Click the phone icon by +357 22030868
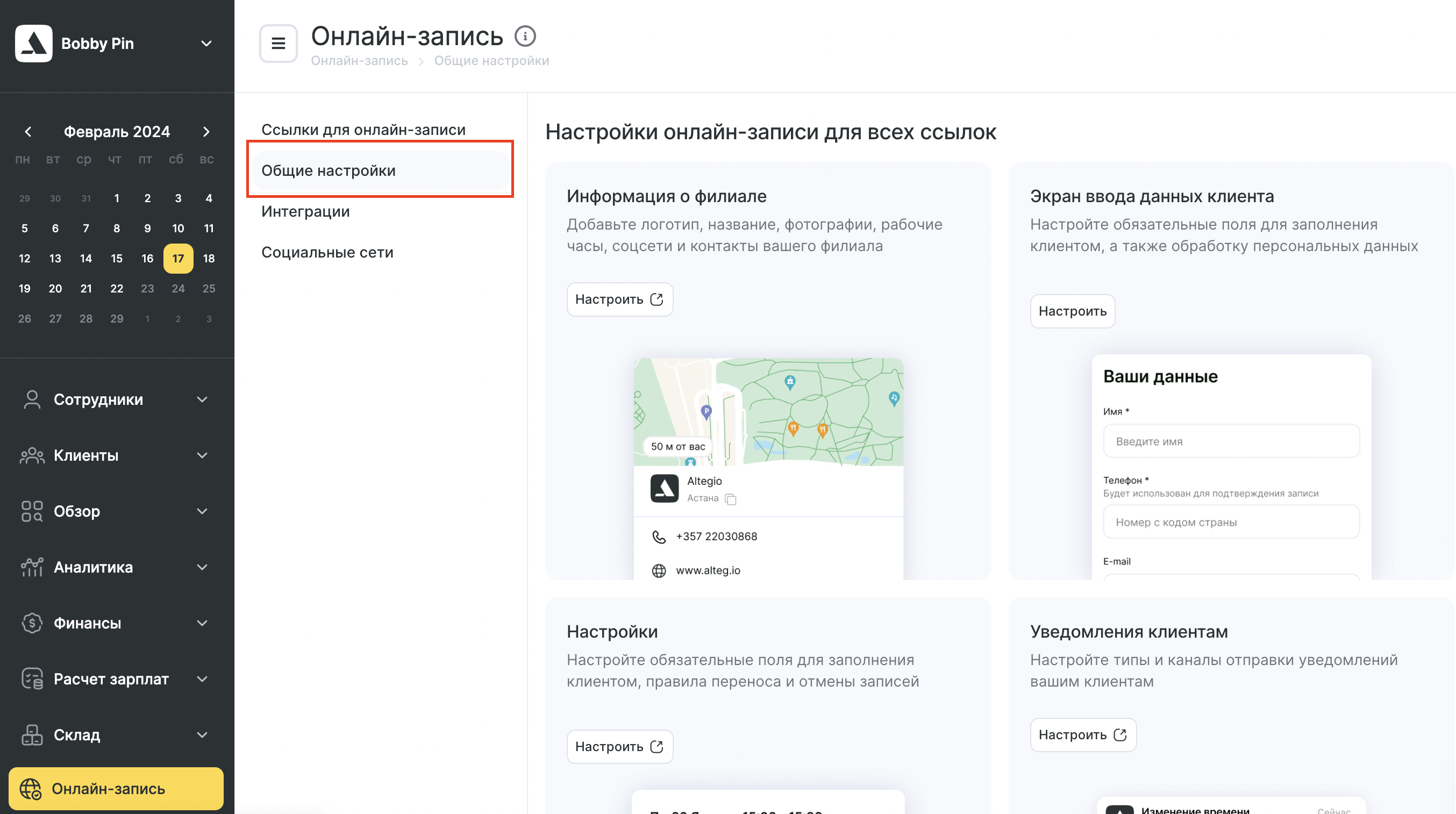 click(659, 537)
